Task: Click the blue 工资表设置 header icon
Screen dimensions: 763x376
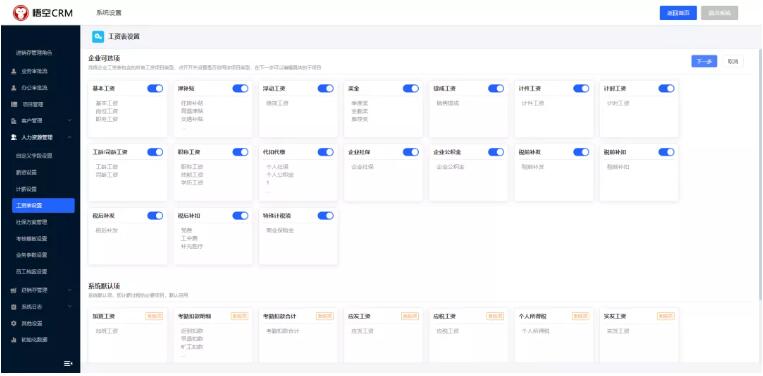Action: tap(98, 36)
